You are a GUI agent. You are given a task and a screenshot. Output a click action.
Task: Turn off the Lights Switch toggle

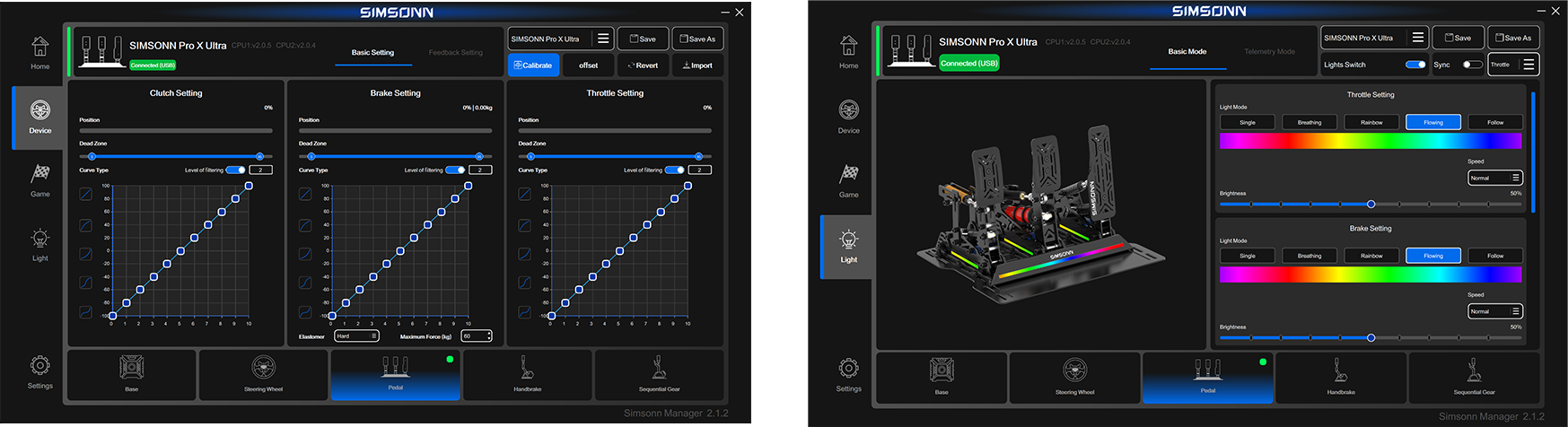pos(1415,65)
